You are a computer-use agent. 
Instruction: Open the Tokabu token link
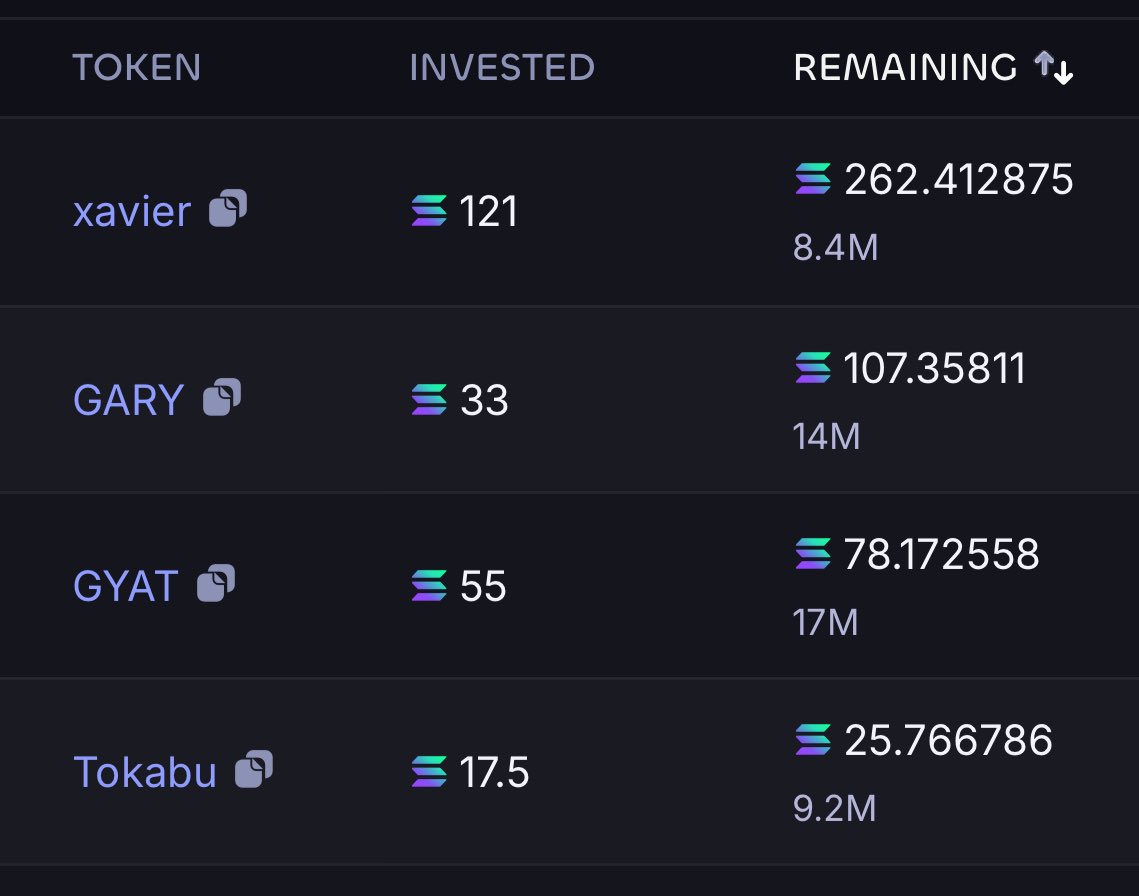pyautogui.click(x=145, y=772)
